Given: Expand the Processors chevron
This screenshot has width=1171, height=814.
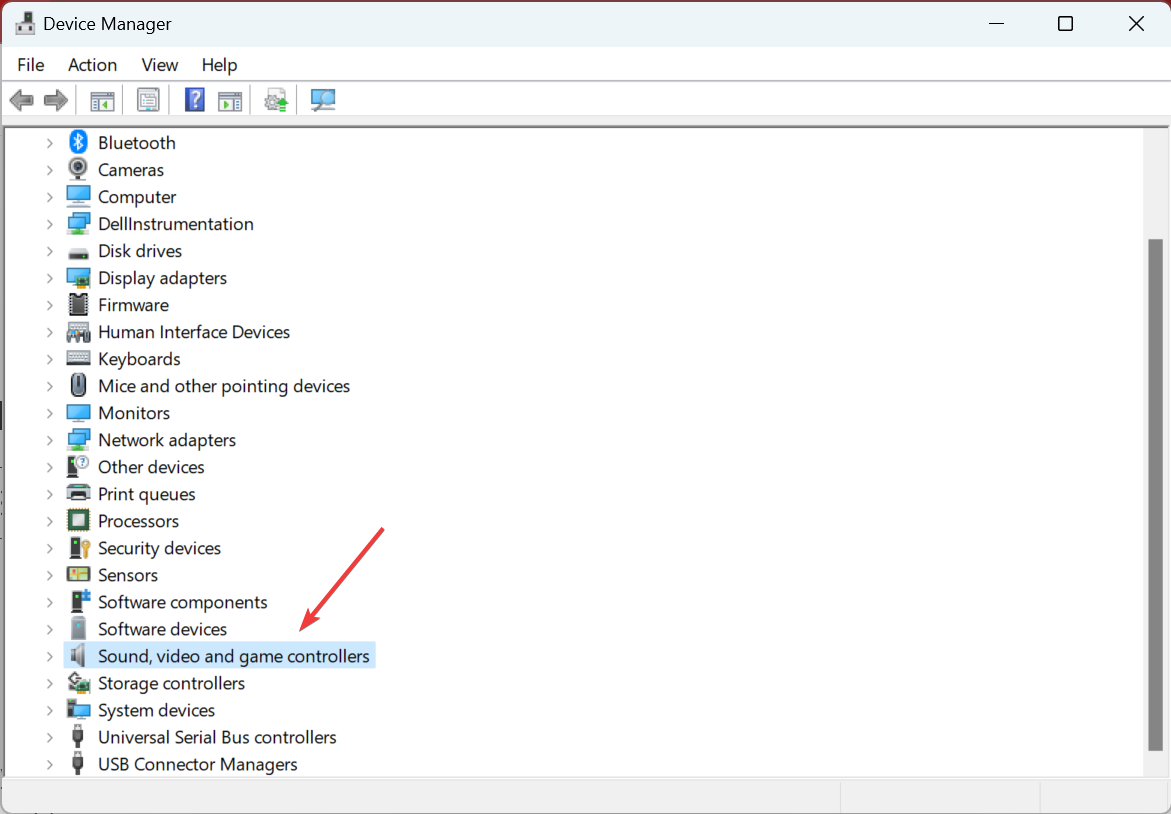Looking at the screenshot, I should [49, 521].
